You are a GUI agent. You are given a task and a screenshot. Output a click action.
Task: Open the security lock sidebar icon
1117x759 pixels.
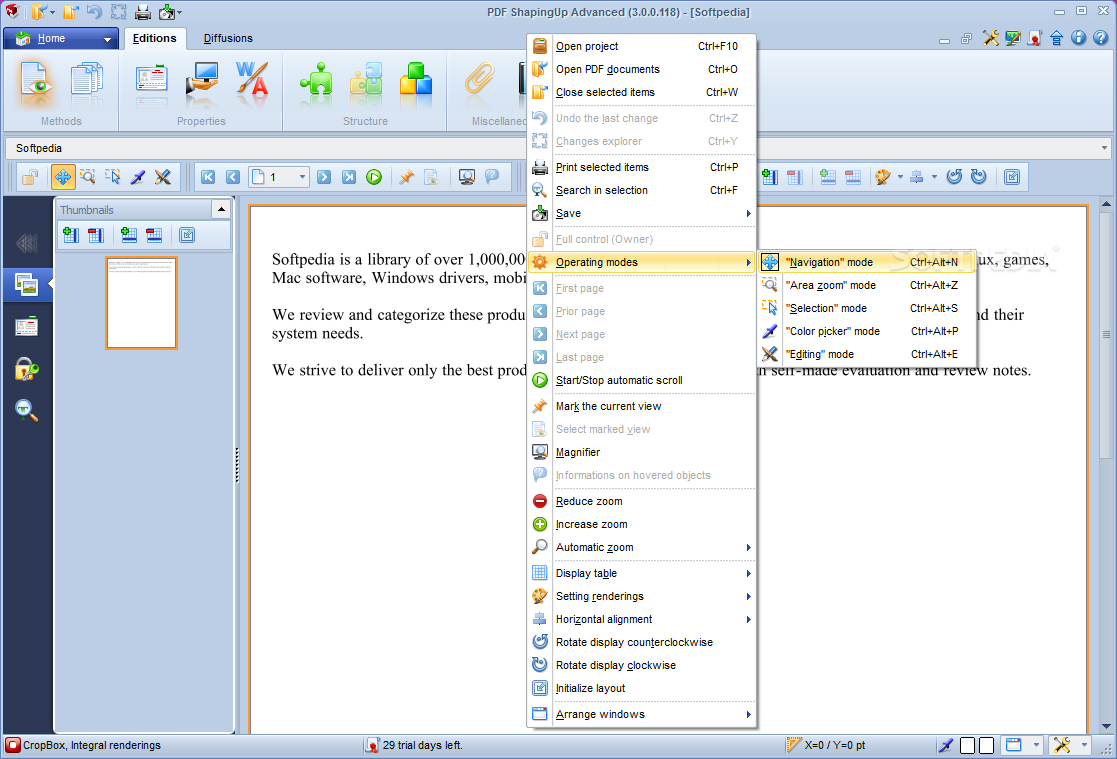[26, 369]
